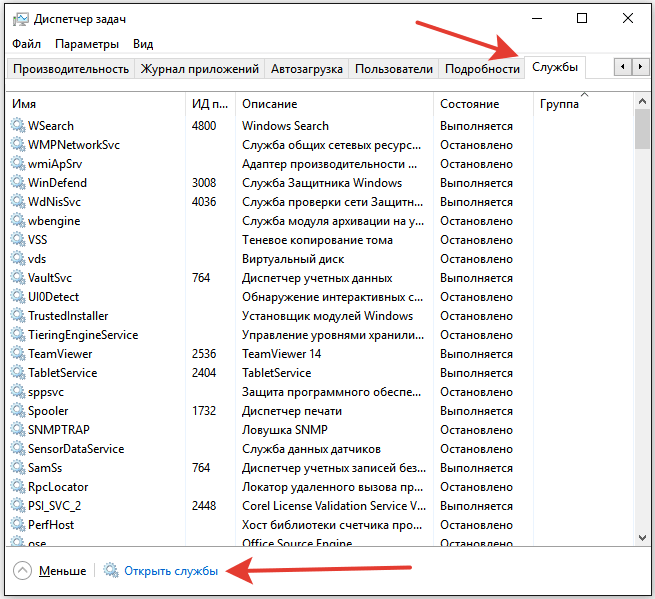This screenshot has width=655, height=599.
Task: Open the Автозагрузка tab
Action: (x=307, y=69)
